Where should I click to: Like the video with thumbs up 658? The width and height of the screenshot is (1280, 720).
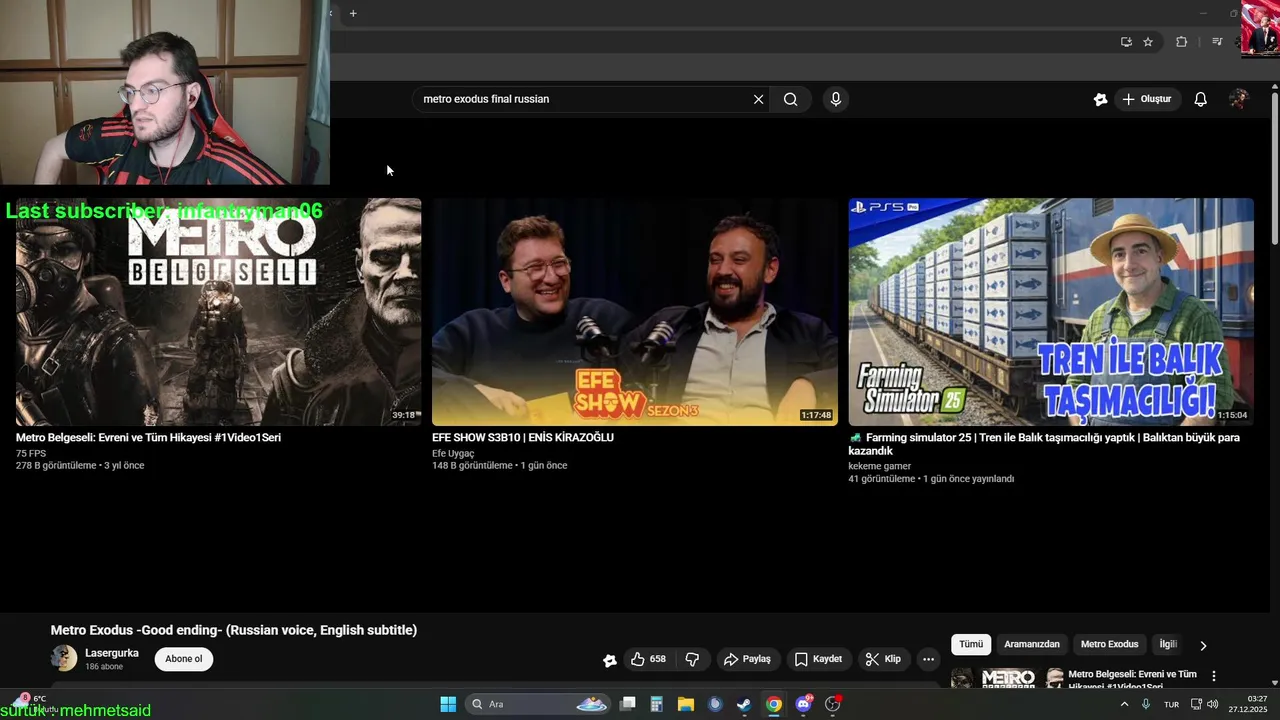pyautogui.click(x=648, y=659)
